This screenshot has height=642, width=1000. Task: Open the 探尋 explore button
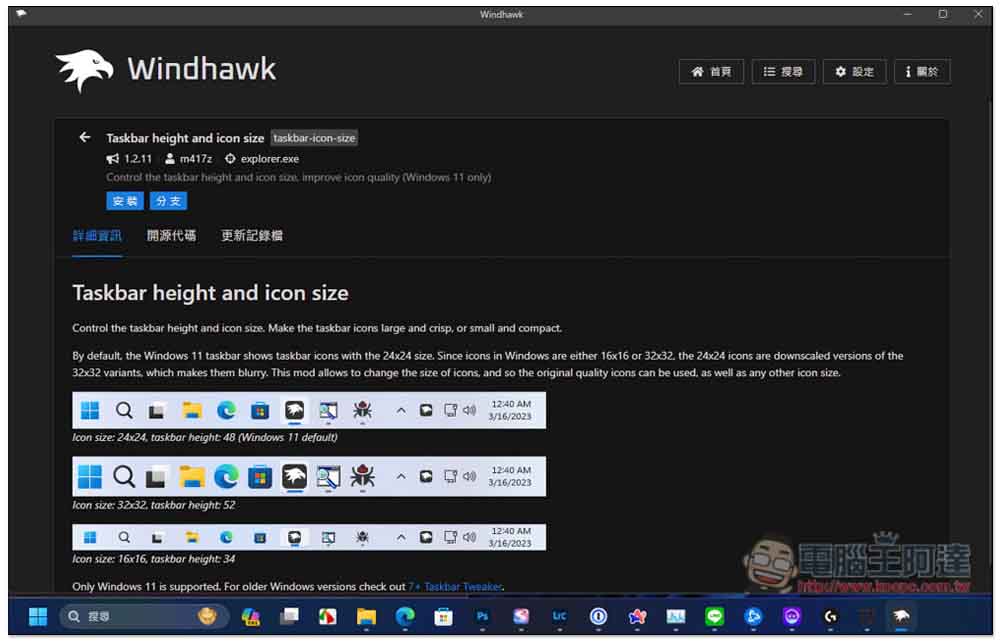pyautogui.click(x=783, y=71)
